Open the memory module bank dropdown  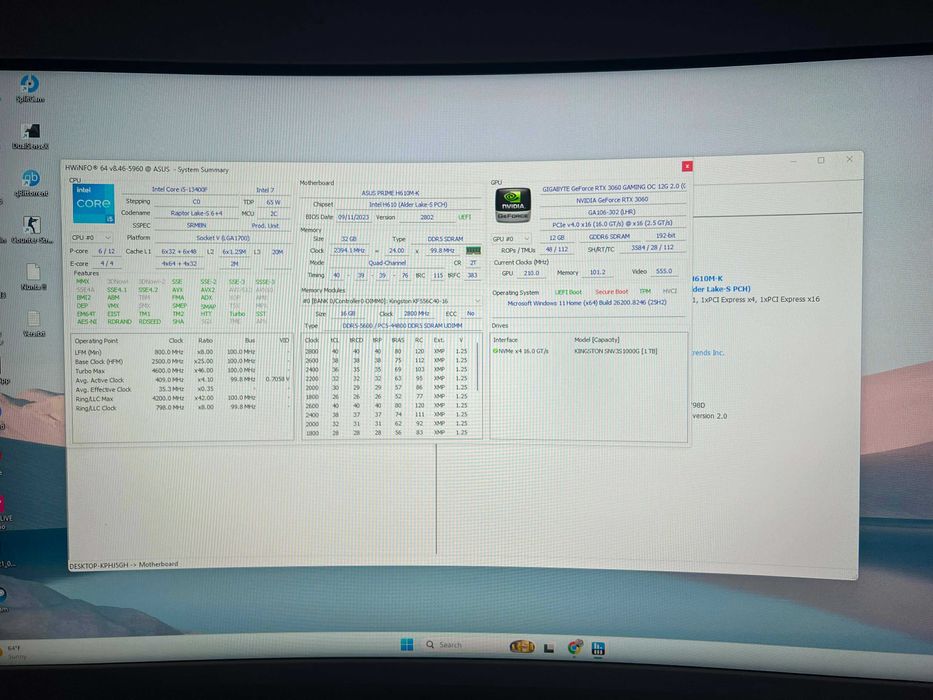[x=390, y=301]
